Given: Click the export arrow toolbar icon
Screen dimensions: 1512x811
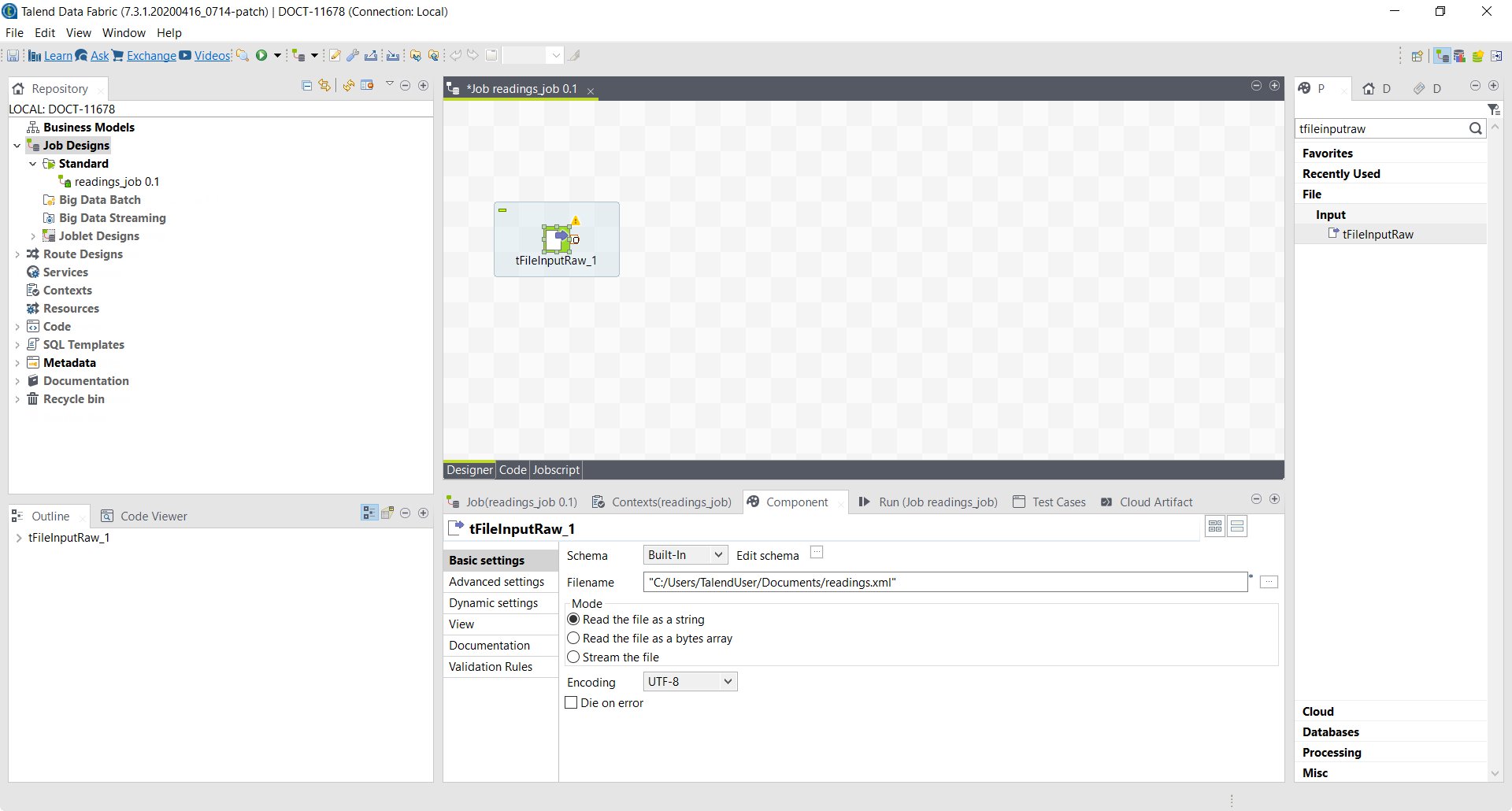Looking at the screenshot, I should coord(371,55).
